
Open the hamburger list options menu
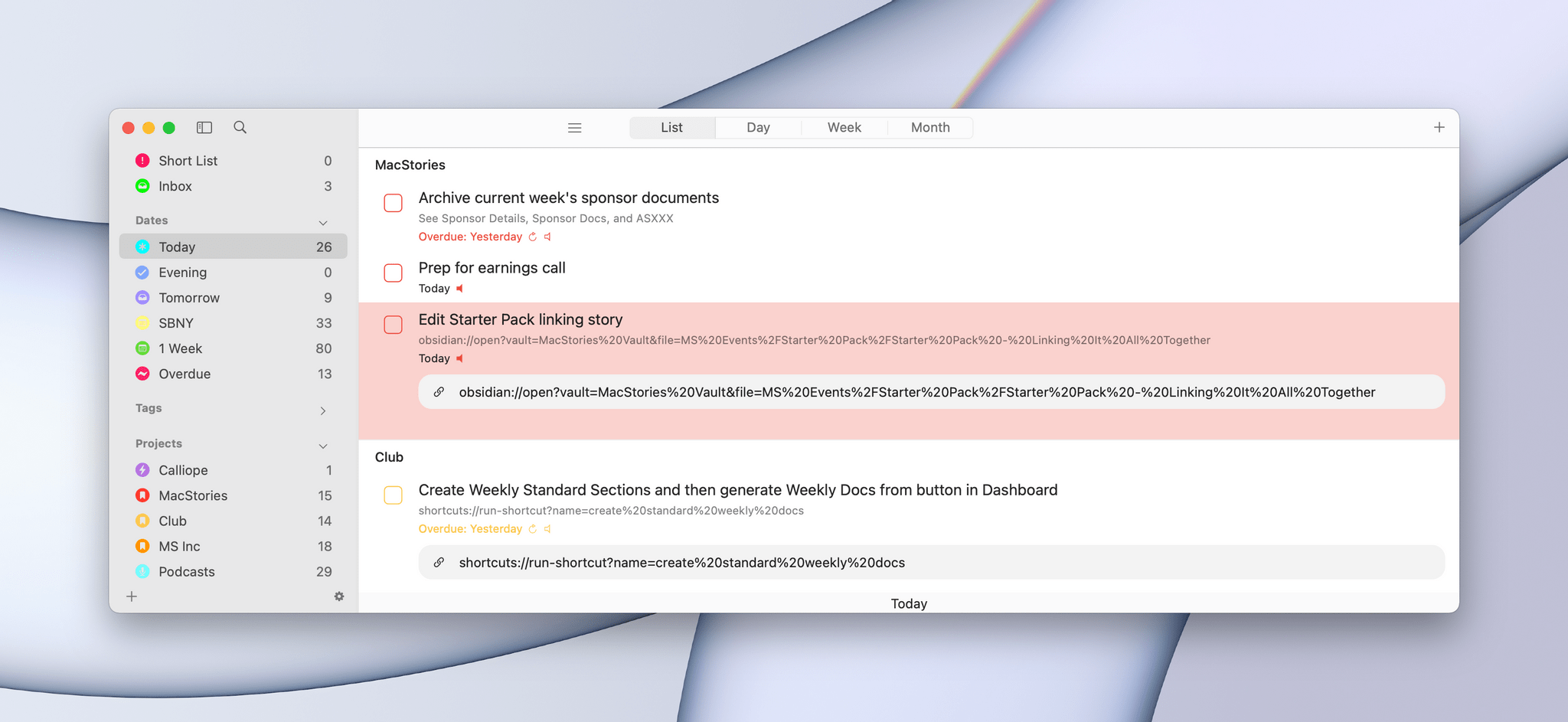(x=575, y=128)
